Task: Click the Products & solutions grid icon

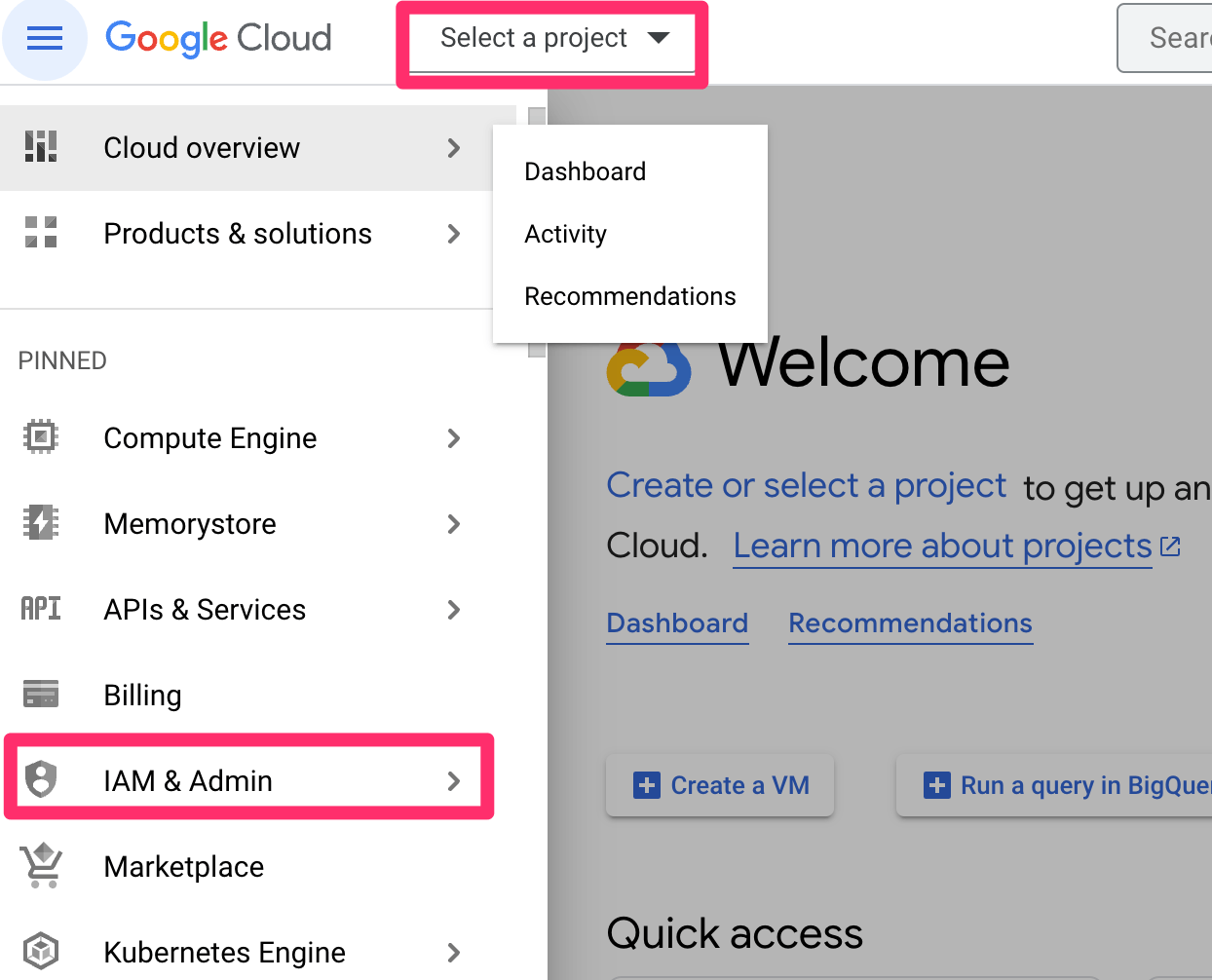Action: [41, 233]
